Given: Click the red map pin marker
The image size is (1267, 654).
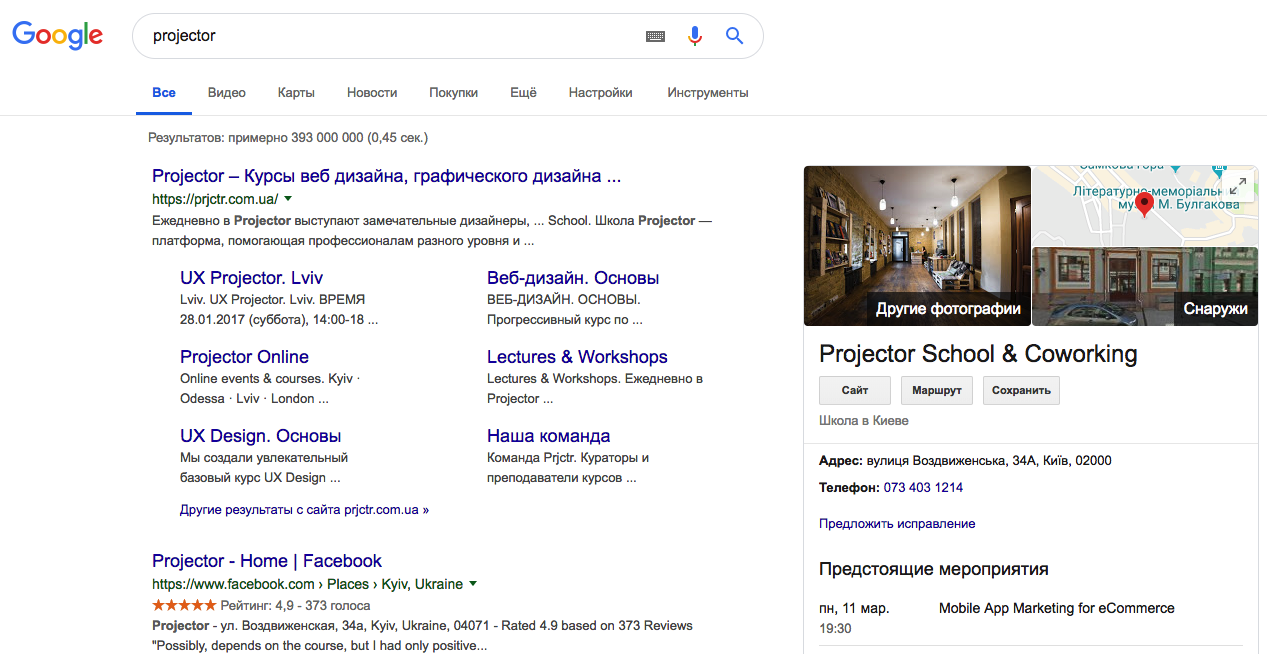Looking at the screenshot, I should click(1146, 204).
